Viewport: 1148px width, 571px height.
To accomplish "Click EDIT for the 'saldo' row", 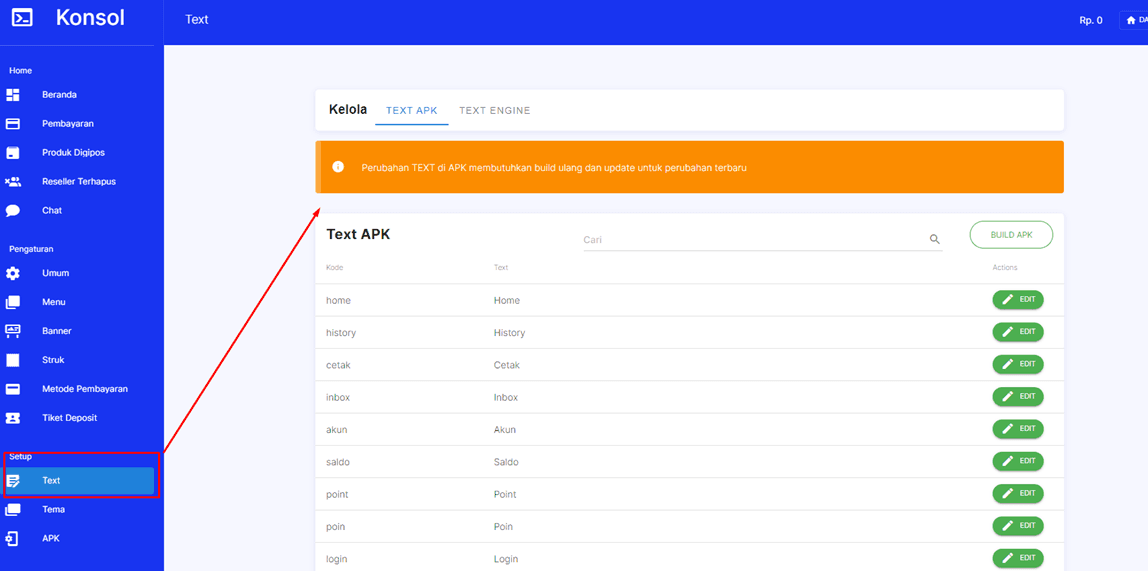I will [x=1017, y=461].
